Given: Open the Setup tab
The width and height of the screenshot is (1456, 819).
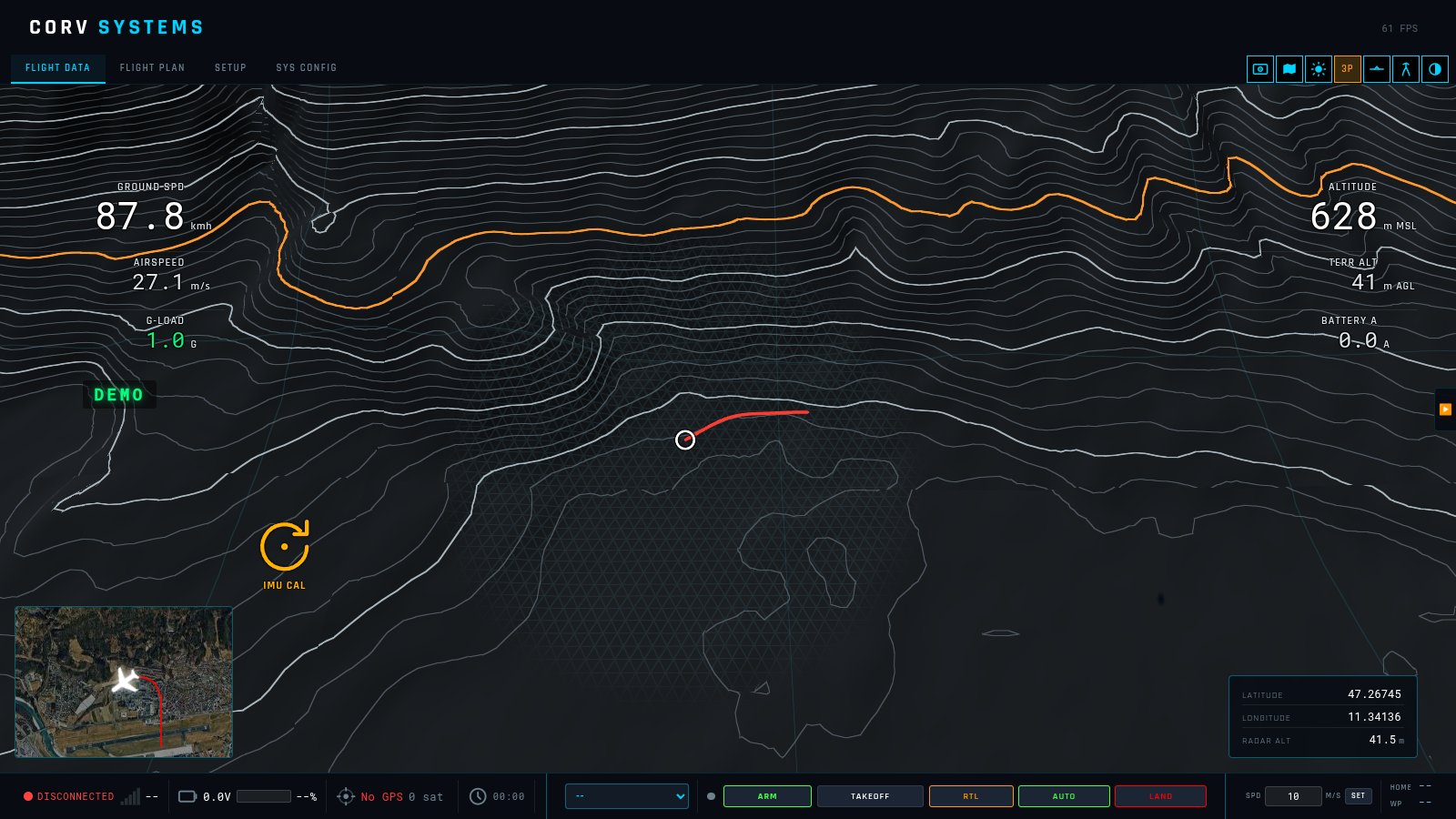Looking at the screenshot, I should point(230,68).
